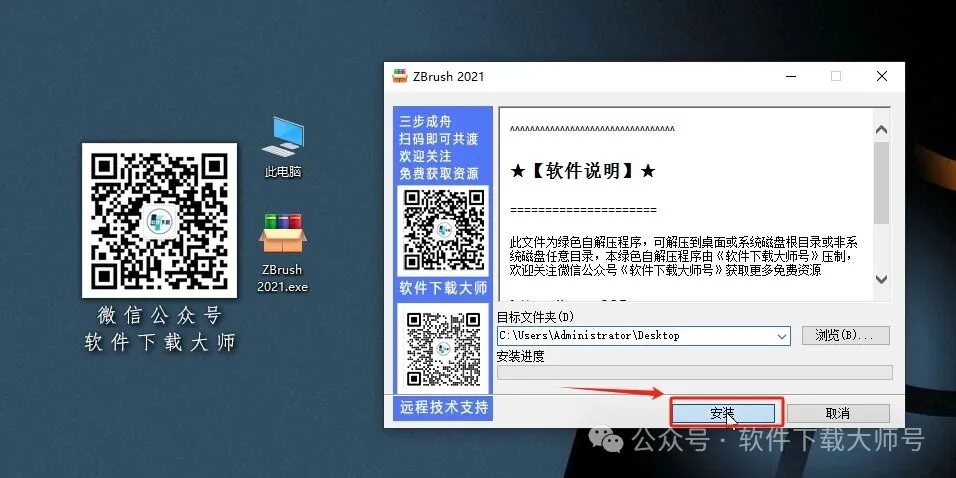Image resolution: width=956 pixels, height=478 pixels.
Task: Click the readme scrollbar down arrow
Action: [x=881, y=279]
